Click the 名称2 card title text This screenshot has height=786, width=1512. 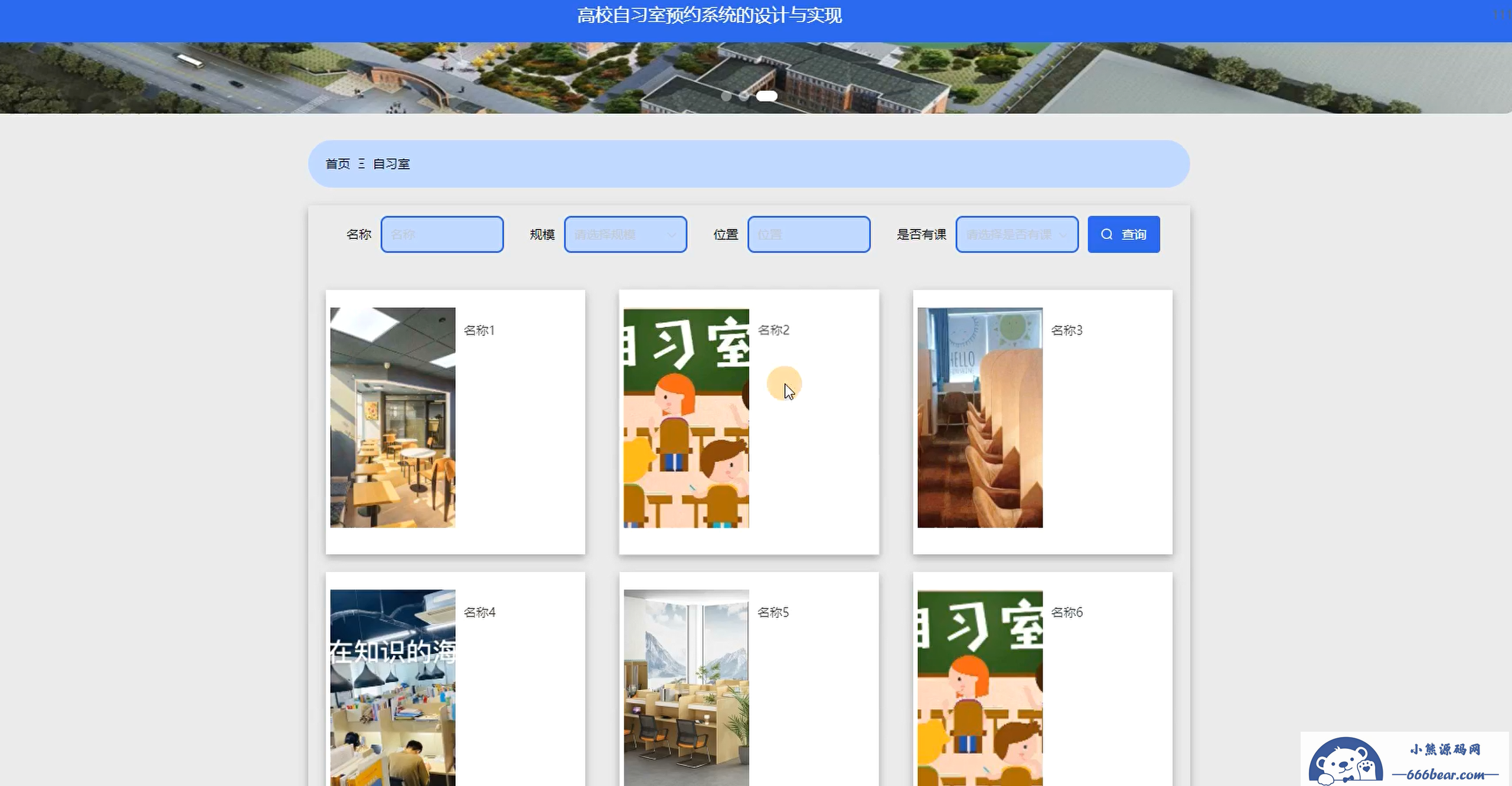[773, 330]
